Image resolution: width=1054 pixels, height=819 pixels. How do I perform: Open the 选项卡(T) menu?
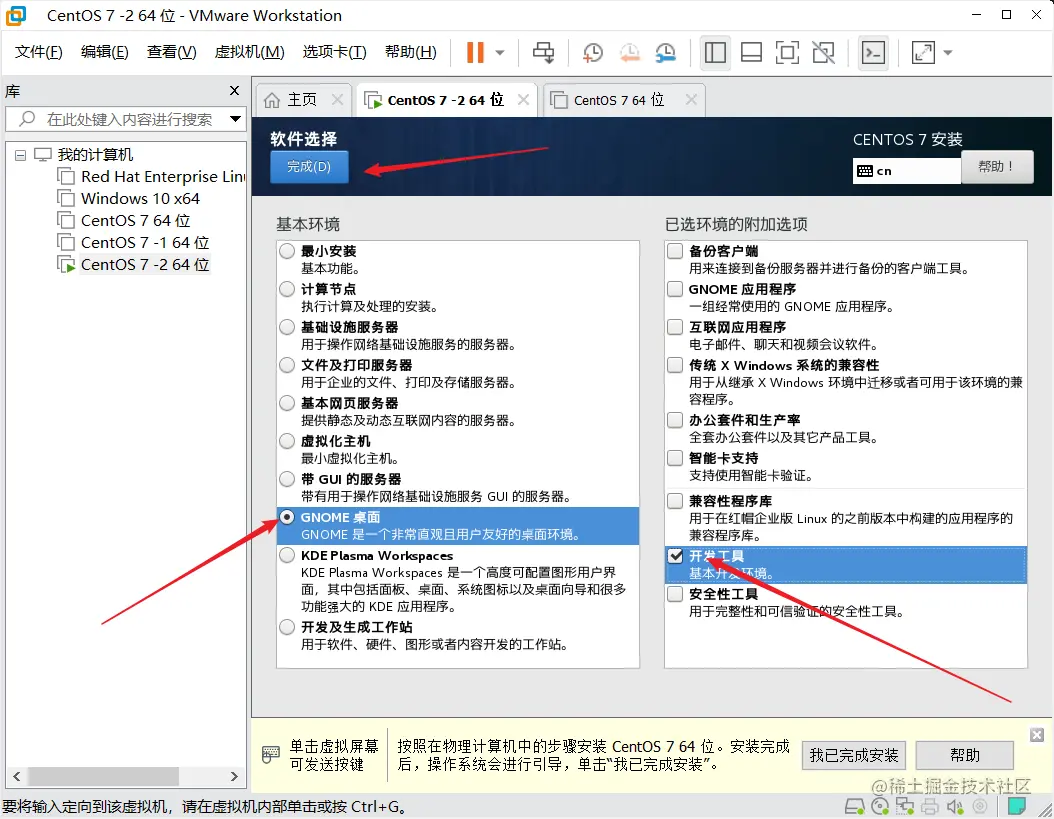pos(334,52)
